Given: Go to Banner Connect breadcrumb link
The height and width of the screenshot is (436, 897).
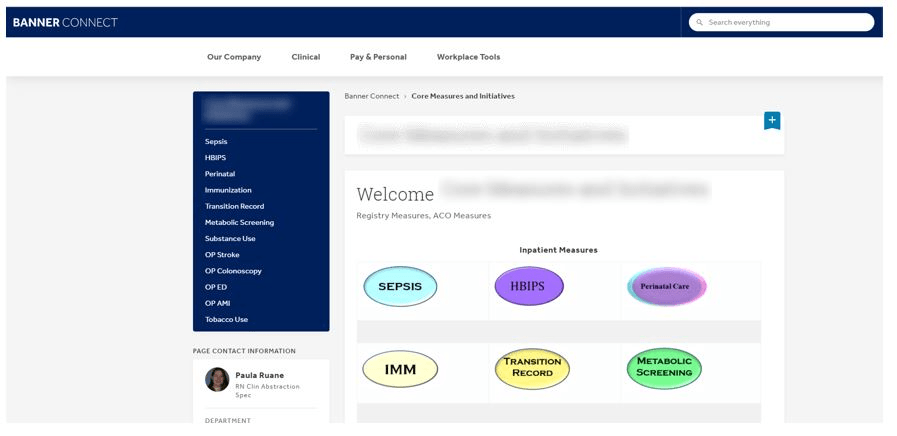Looking at the screenshot, I should pos(372,96).
